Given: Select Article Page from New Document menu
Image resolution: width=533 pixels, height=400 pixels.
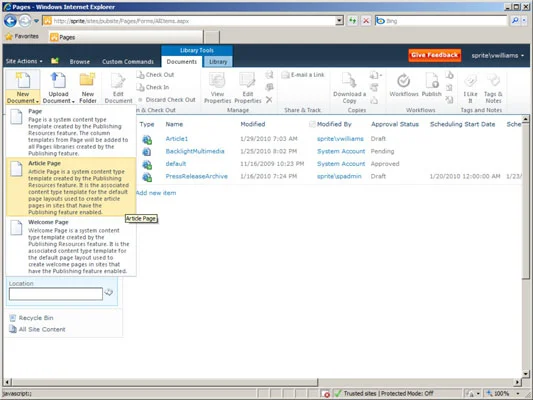Looking at the screenshot, I should click(71, 187).
